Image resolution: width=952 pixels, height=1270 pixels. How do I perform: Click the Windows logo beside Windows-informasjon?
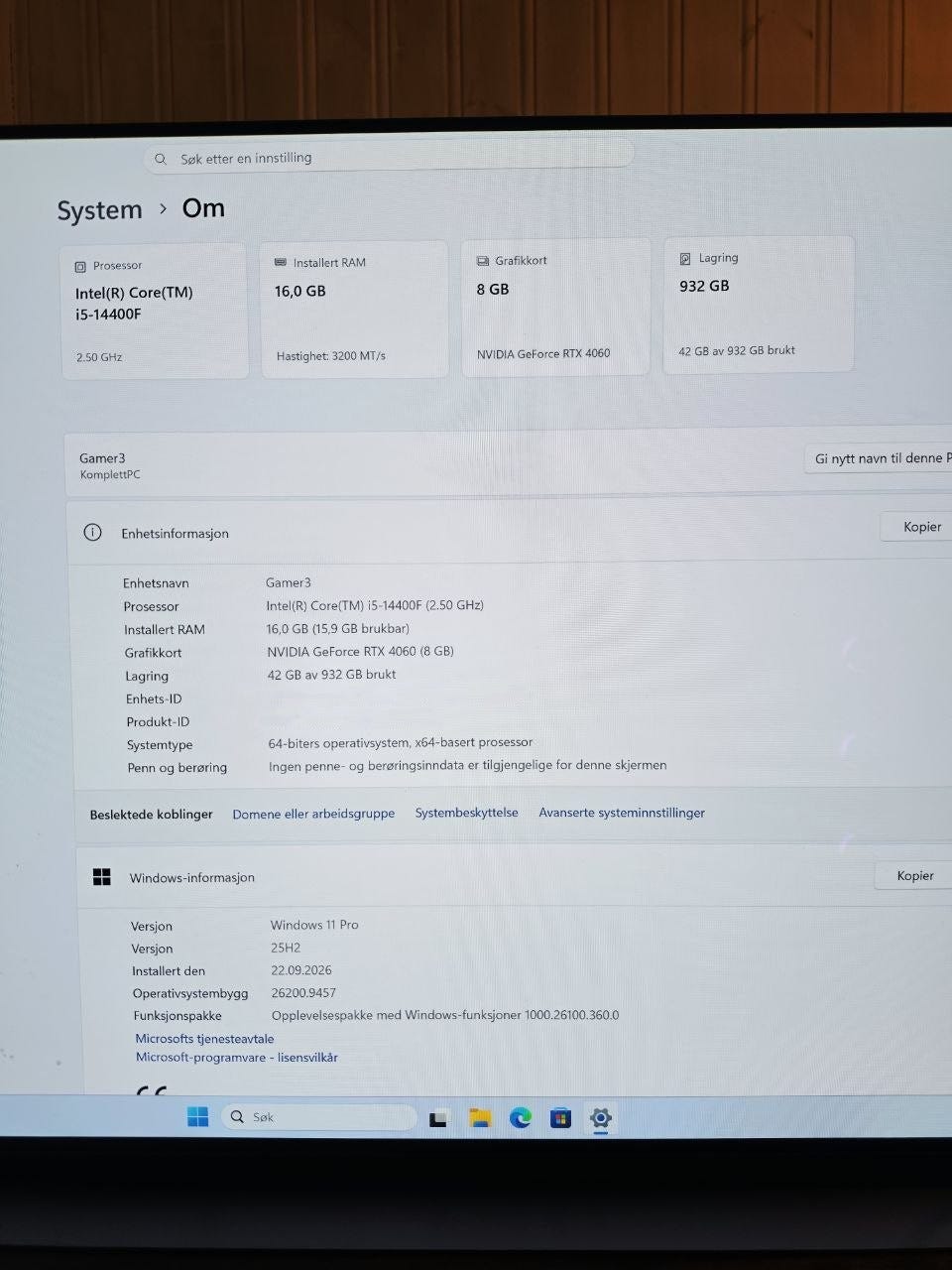click(101, 876)
